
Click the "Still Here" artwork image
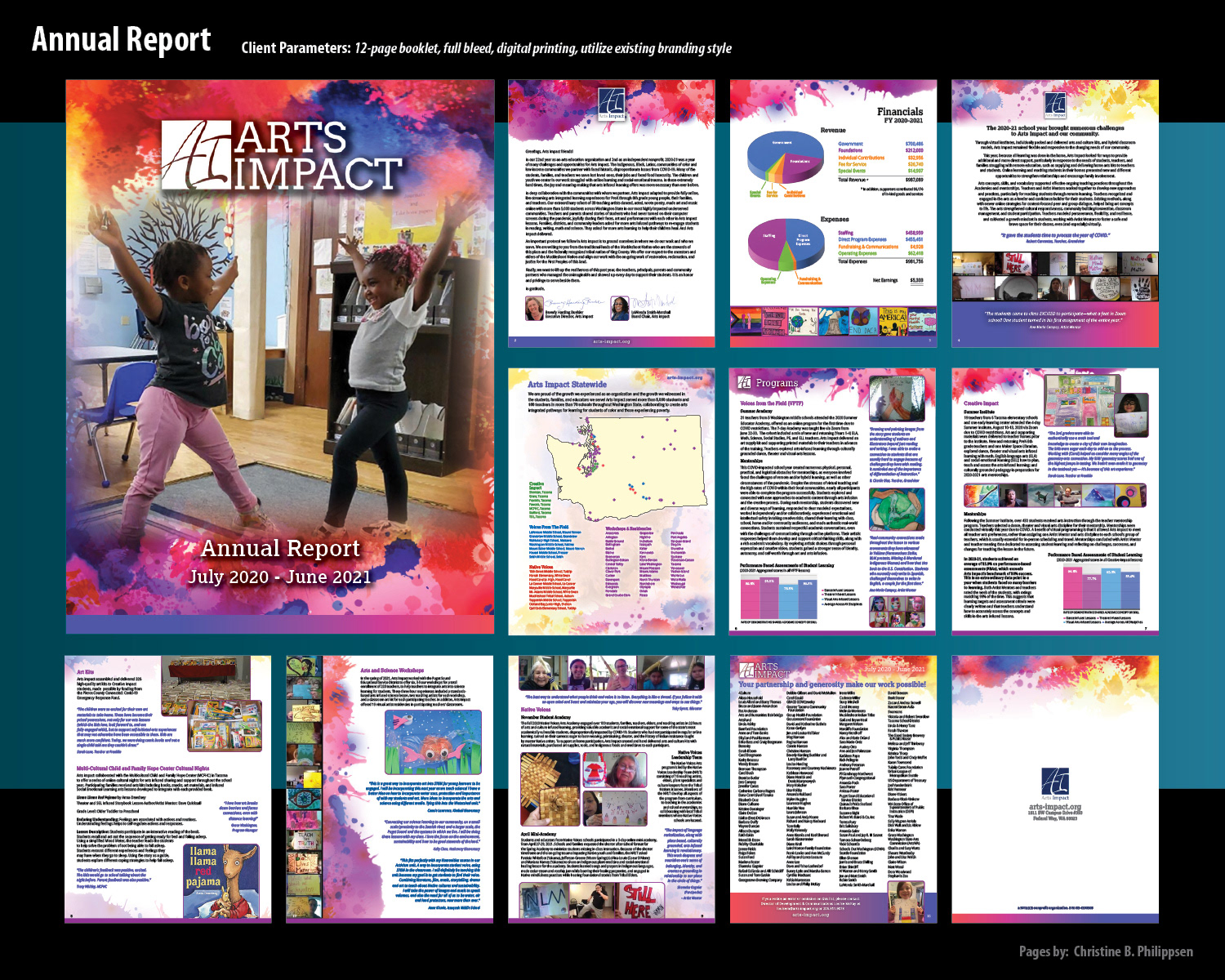(x=639, y=899)
